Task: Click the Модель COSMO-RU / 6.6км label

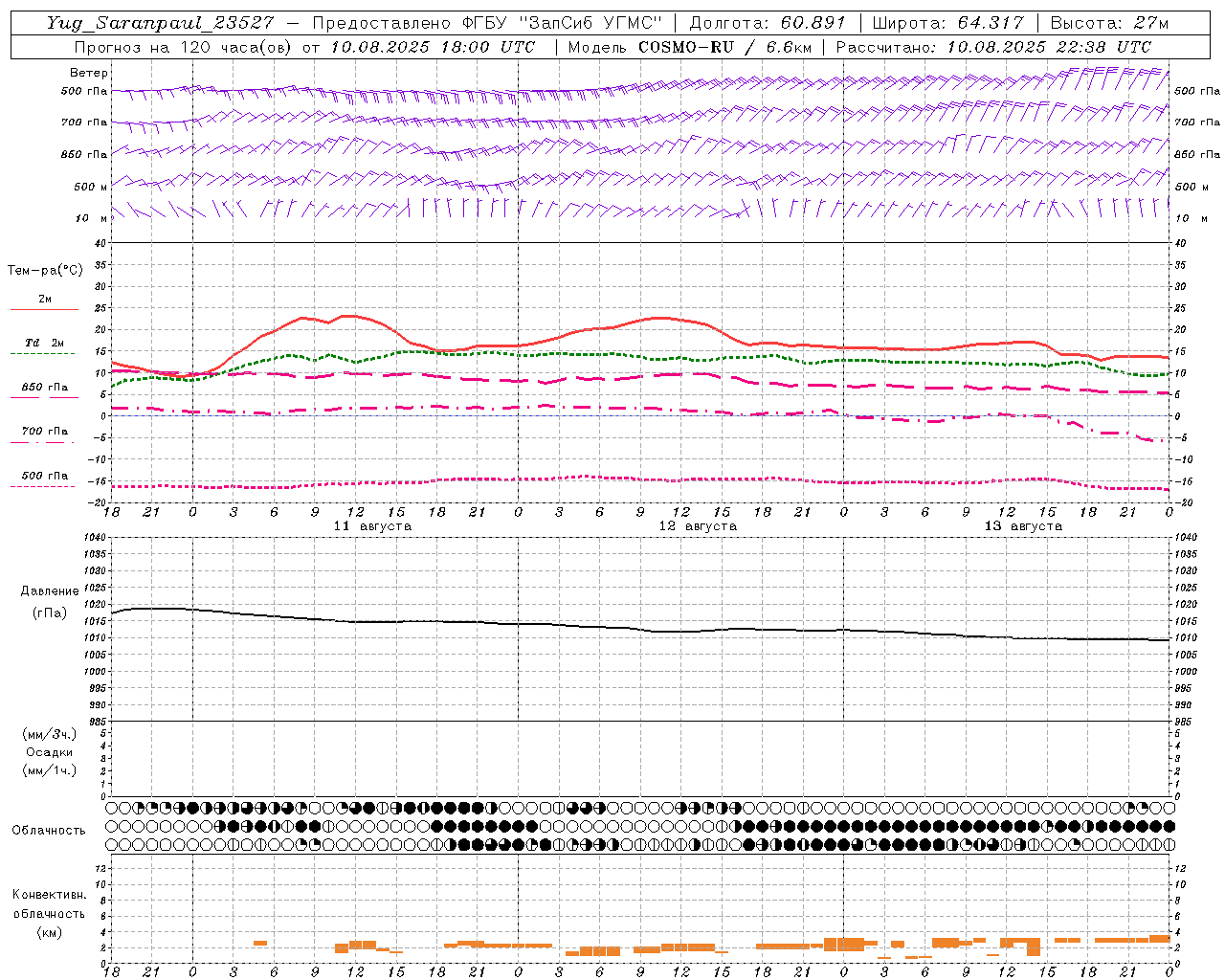Action: coord(689,47)
